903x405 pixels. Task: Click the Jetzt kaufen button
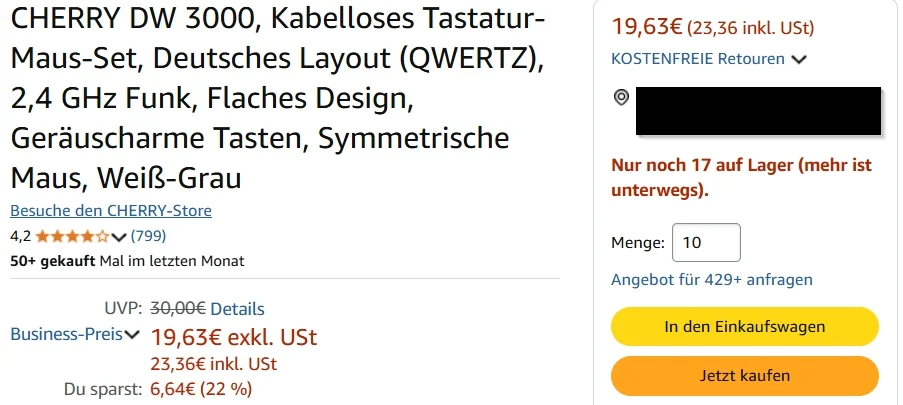pyautogui.click(x=745, y=376)
